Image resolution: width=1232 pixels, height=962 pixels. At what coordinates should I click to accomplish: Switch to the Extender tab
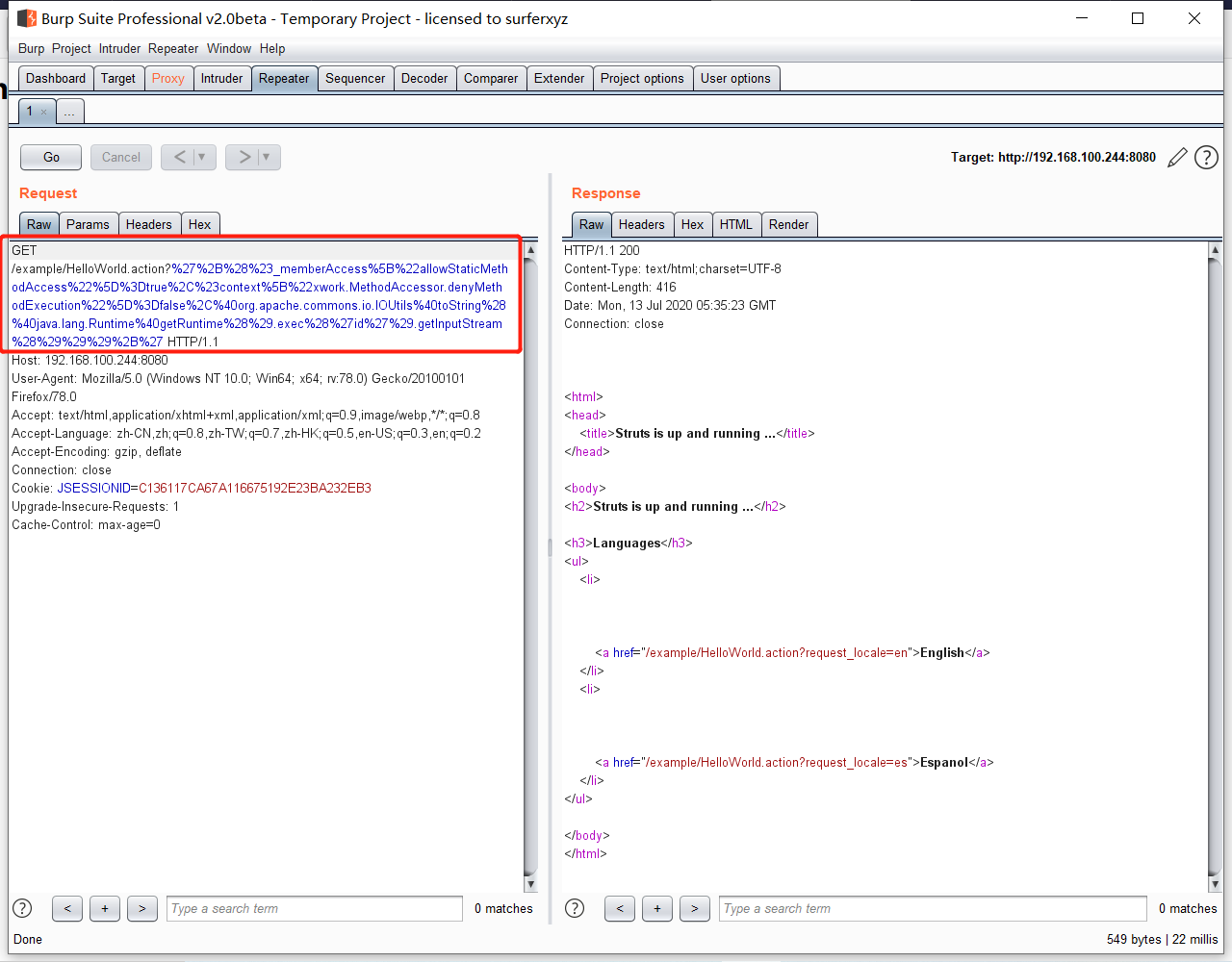(x=559, y=78)
